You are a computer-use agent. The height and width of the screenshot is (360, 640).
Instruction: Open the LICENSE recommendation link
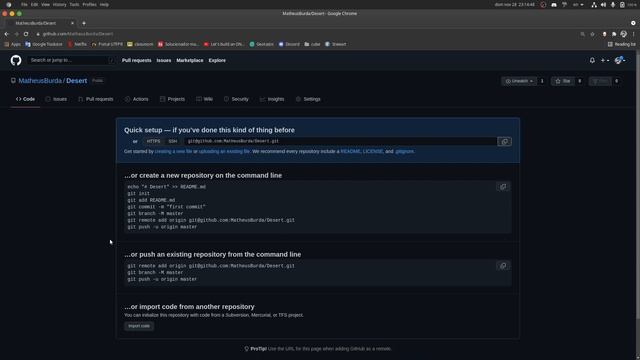tap(373, 151)
